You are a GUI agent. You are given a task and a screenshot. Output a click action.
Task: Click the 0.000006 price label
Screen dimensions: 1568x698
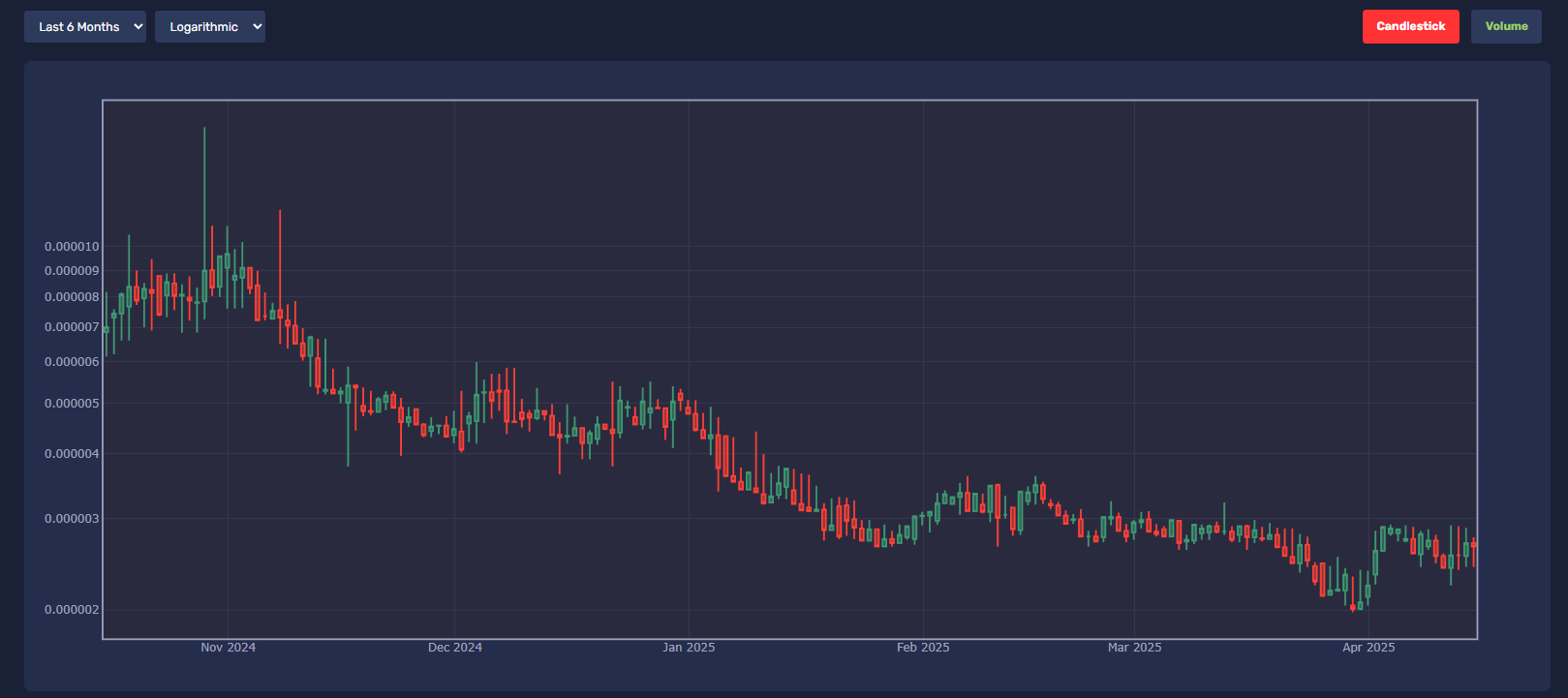(72, 362)
